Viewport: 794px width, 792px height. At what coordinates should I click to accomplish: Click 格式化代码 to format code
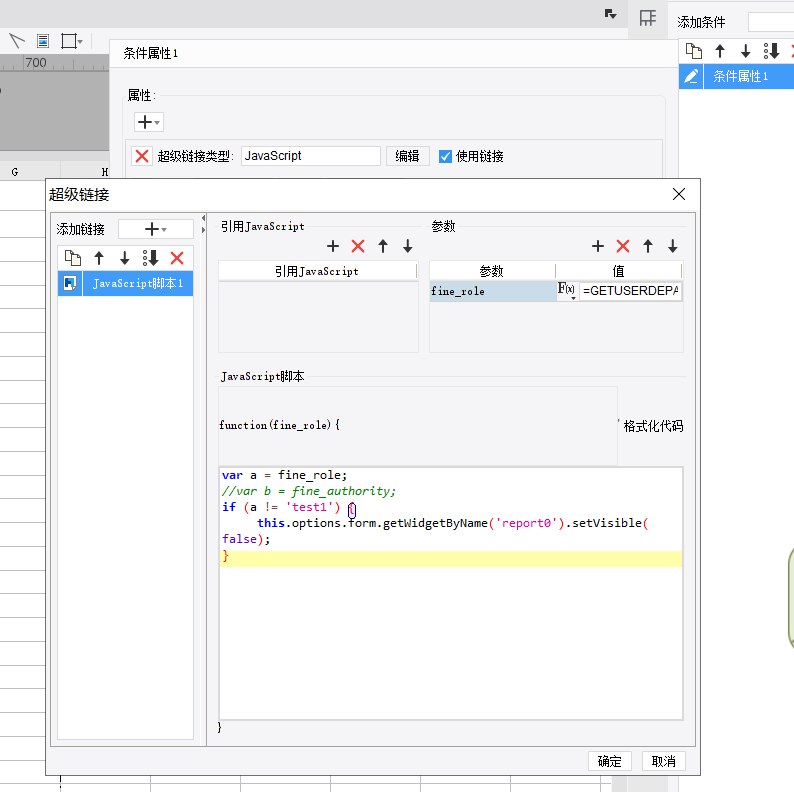(x=653, y=426)
